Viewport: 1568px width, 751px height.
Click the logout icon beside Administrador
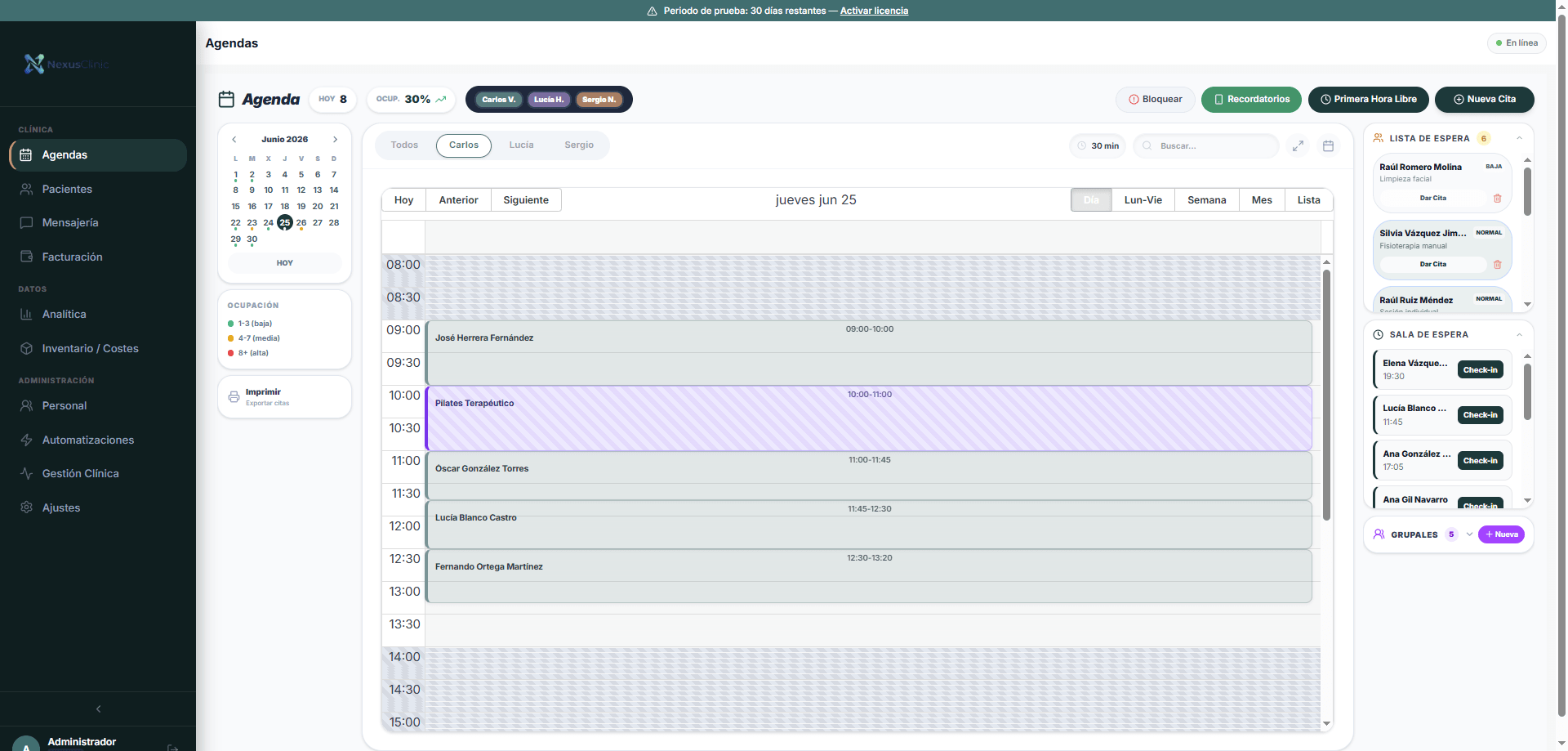coord(173,747)
